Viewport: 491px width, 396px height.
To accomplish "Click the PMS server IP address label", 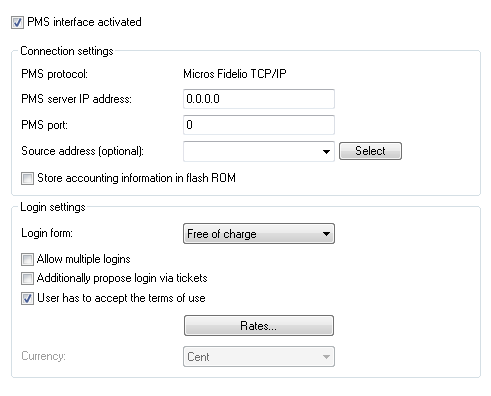I will point(76,99).
